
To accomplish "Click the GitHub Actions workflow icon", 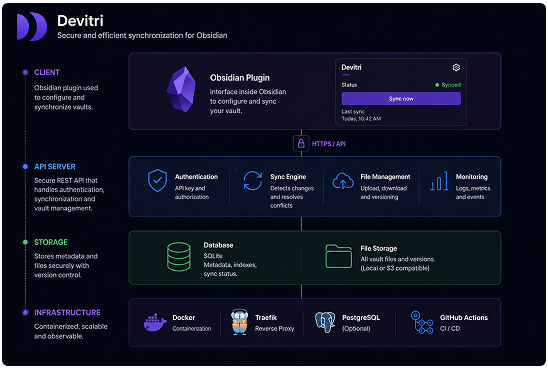I will tap(422, 322).
